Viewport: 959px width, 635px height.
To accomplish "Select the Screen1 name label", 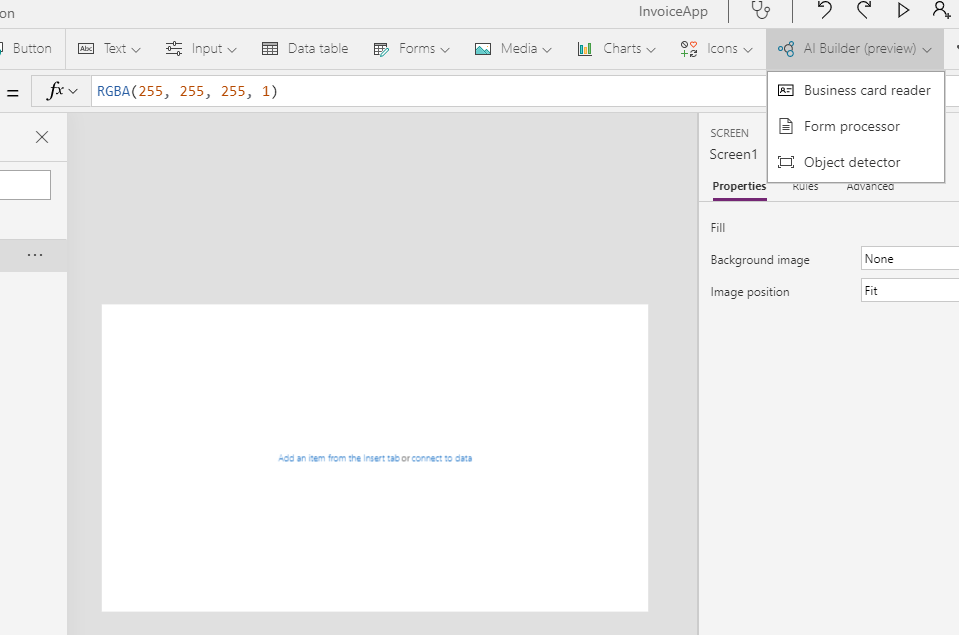I will click(x=733, y=154).
